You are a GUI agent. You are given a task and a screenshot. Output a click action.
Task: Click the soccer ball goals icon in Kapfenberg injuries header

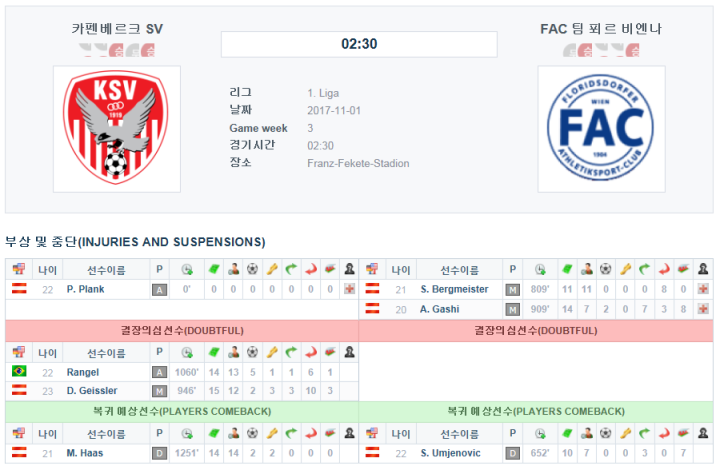point(253,269)
